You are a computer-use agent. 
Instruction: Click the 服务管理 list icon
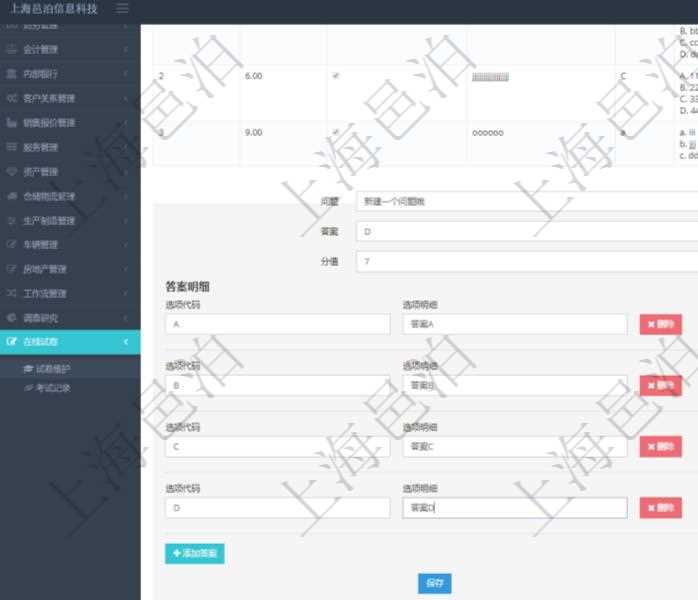point(12,147)
